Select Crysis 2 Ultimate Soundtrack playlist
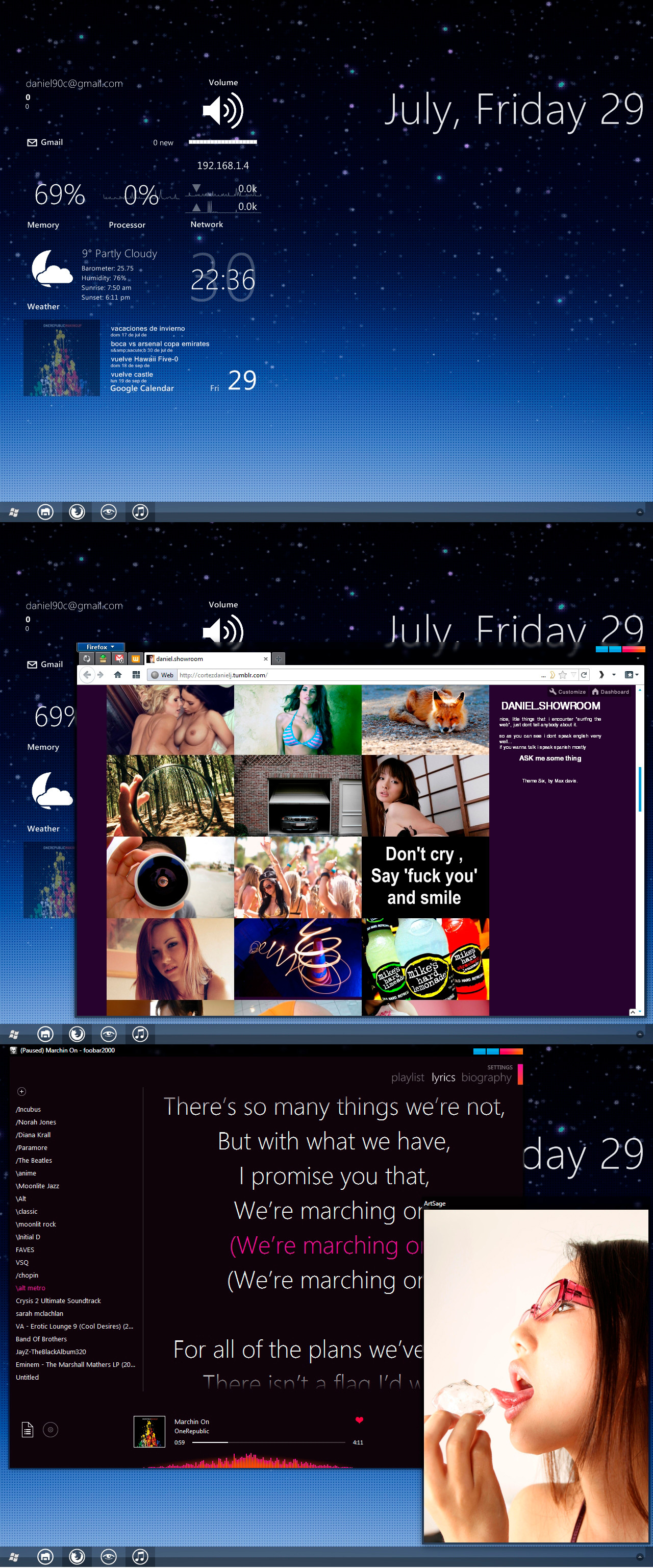Viewport: 653px width, 1568px height. 59,1301
